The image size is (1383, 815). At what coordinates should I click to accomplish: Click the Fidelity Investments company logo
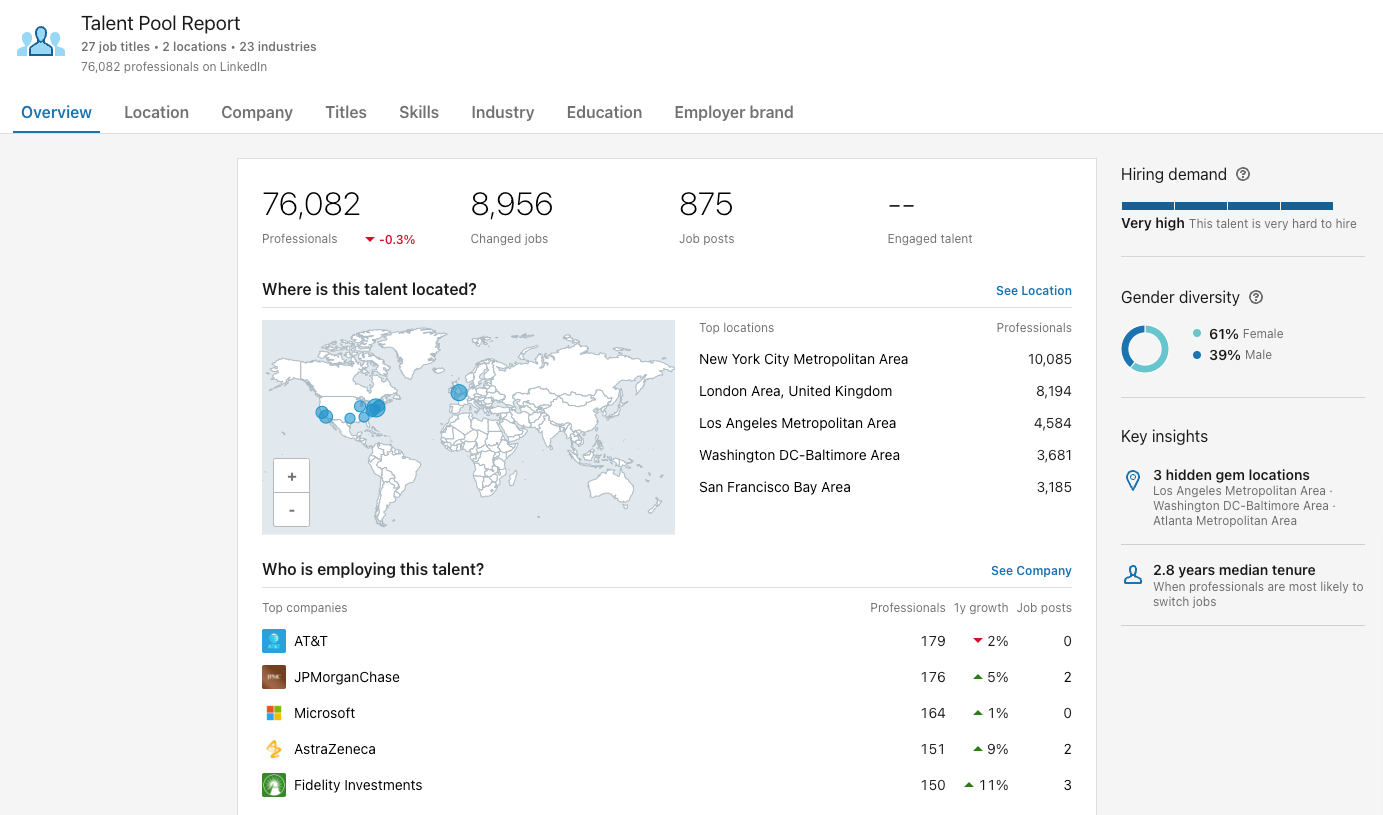coord(274,785)
